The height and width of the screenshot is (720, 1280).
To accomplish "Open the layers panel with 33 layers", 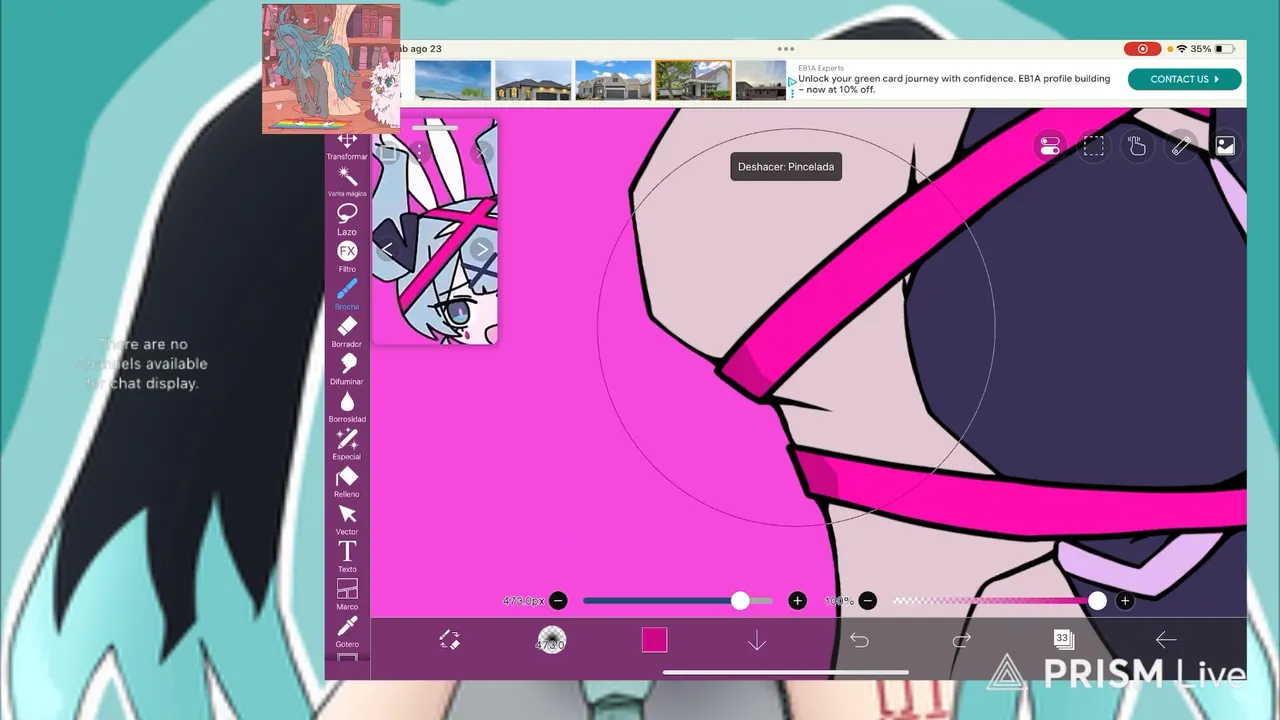I will coord(1063,639).
